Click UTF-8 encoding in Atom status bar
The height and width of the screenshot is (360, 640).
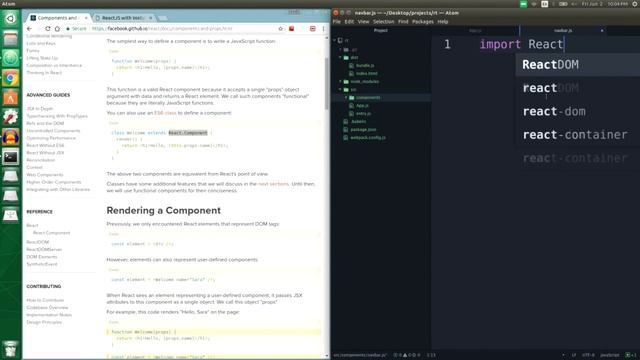click(588, 355)
